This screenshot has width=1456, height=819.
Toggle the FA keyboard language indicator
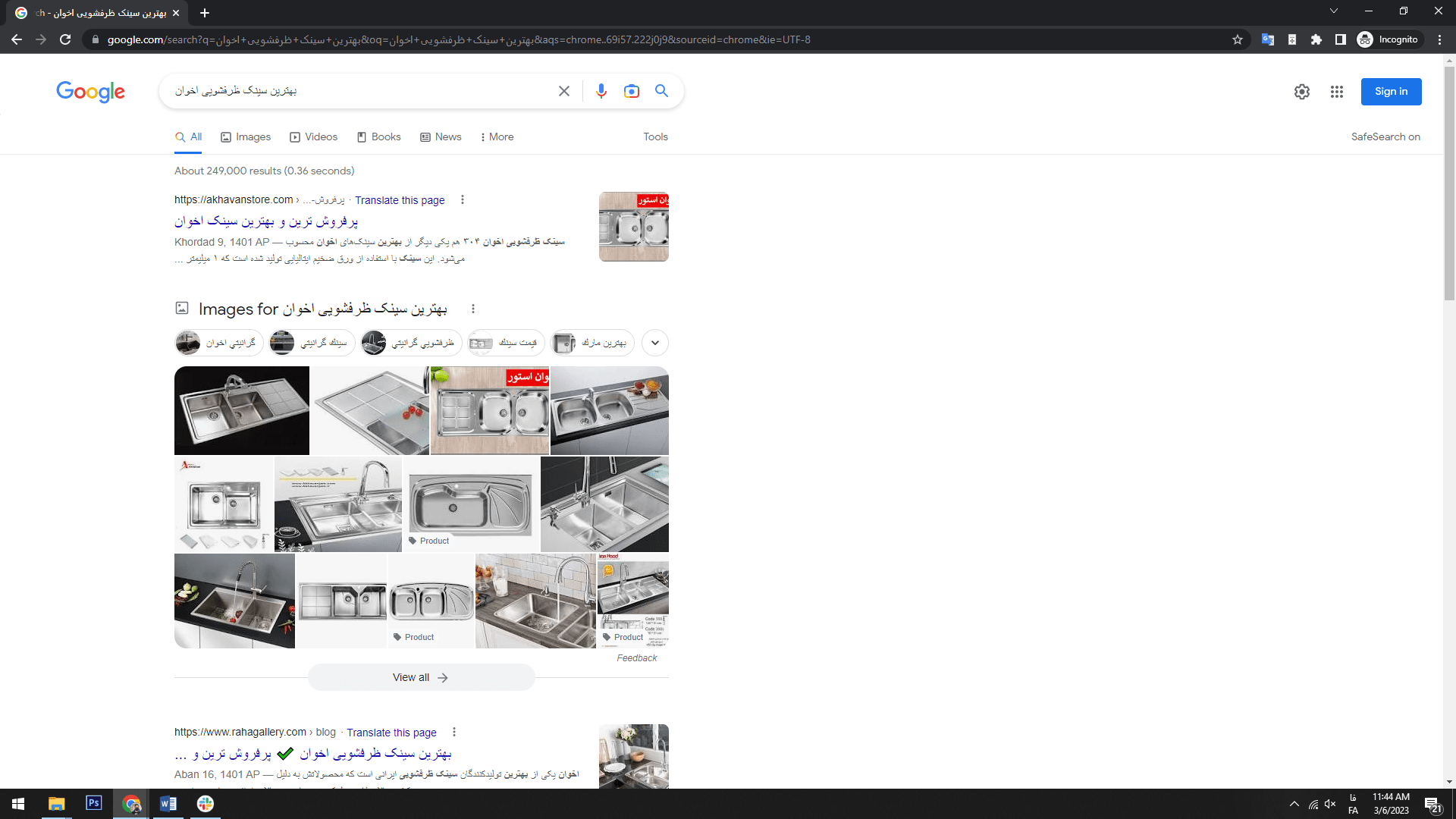[1354, 805]
